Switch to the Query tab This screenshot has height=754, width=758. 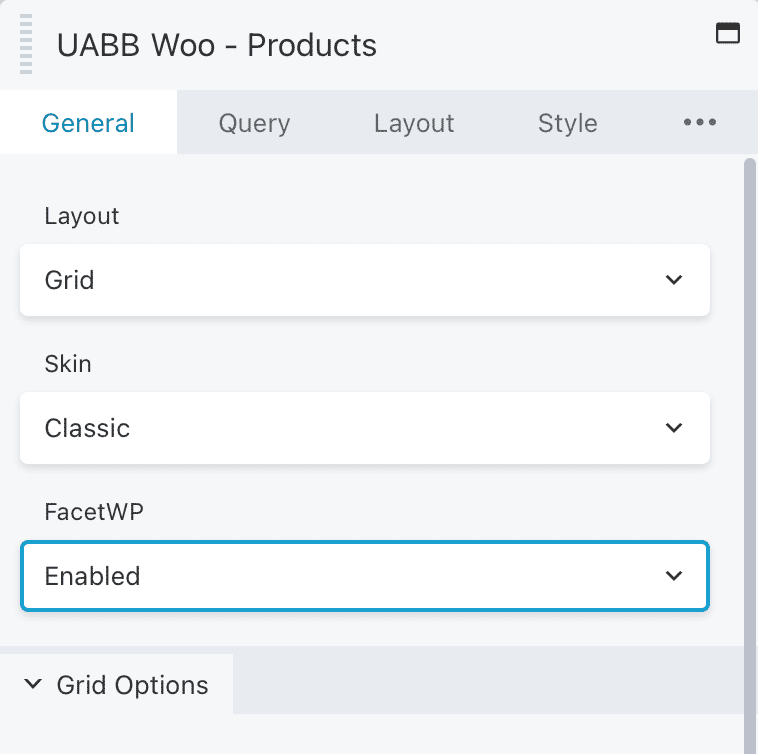tap(254, 122)
